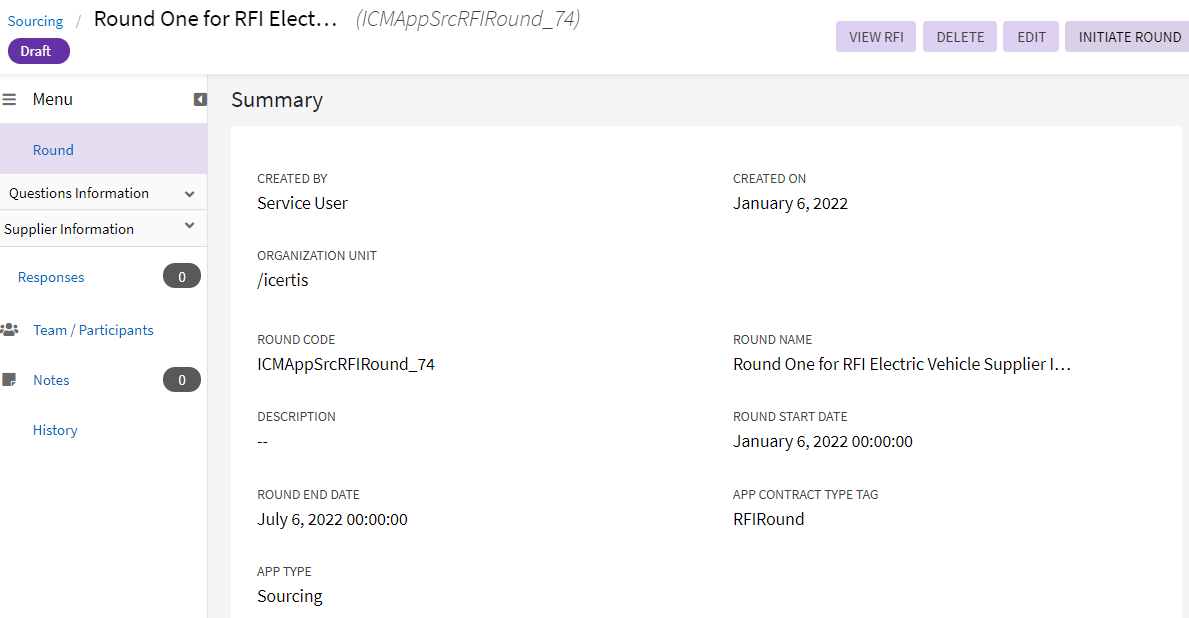The height and width of the screenshot is (618, 1189).
Task: Click the hamburger menu icon
Action: [x=9, y=100]
